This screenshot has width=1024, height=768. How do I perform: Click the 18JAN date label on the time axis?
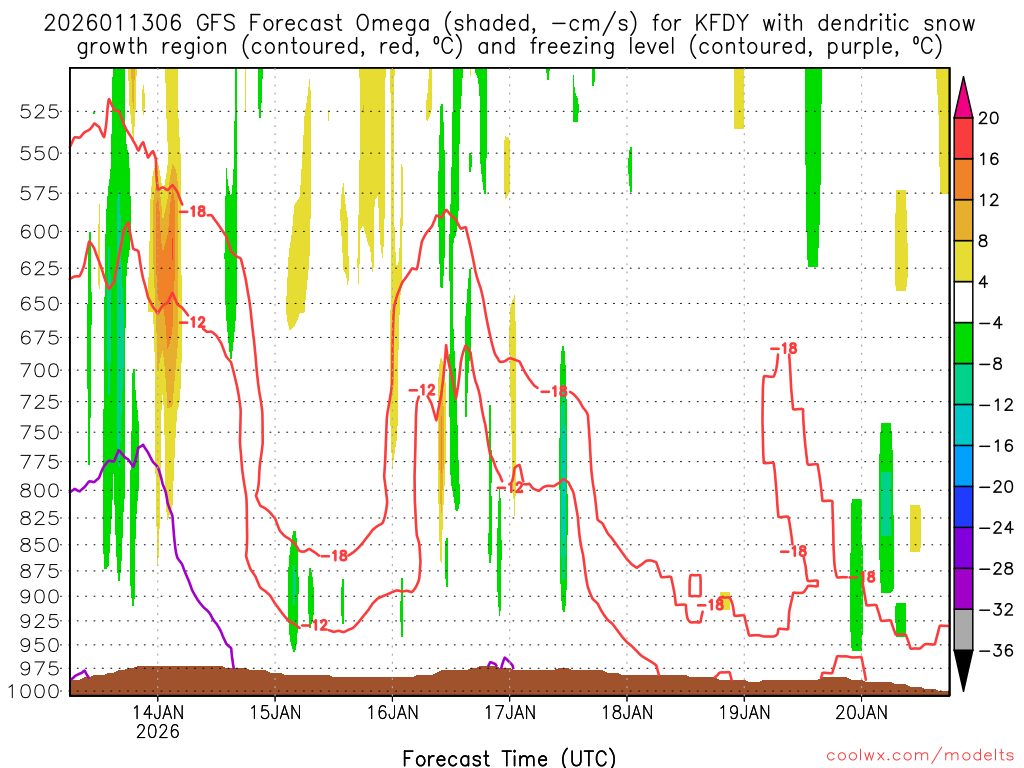click(627, 711)
